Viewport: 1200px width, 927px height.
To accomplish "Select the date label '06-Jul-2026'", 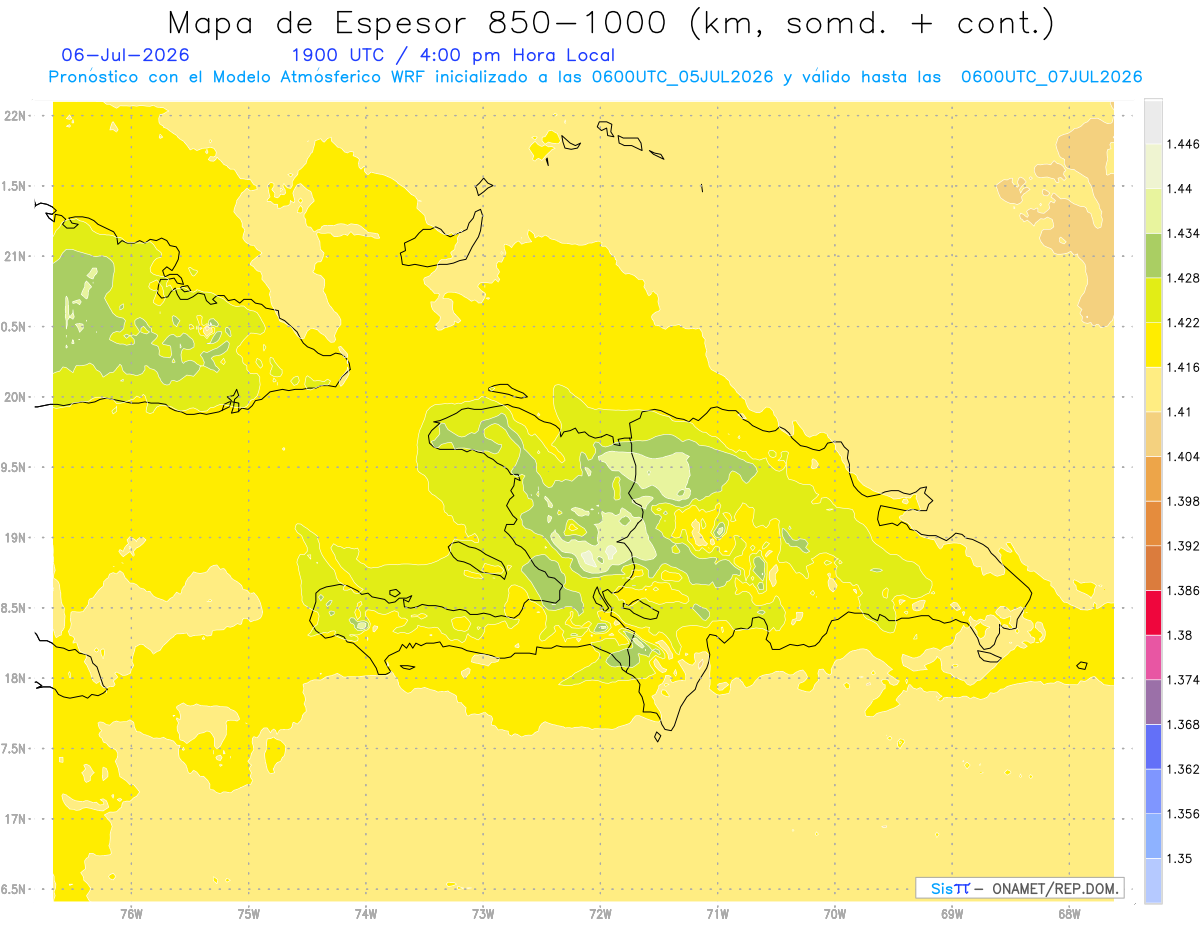I will [x=125, y=55].
